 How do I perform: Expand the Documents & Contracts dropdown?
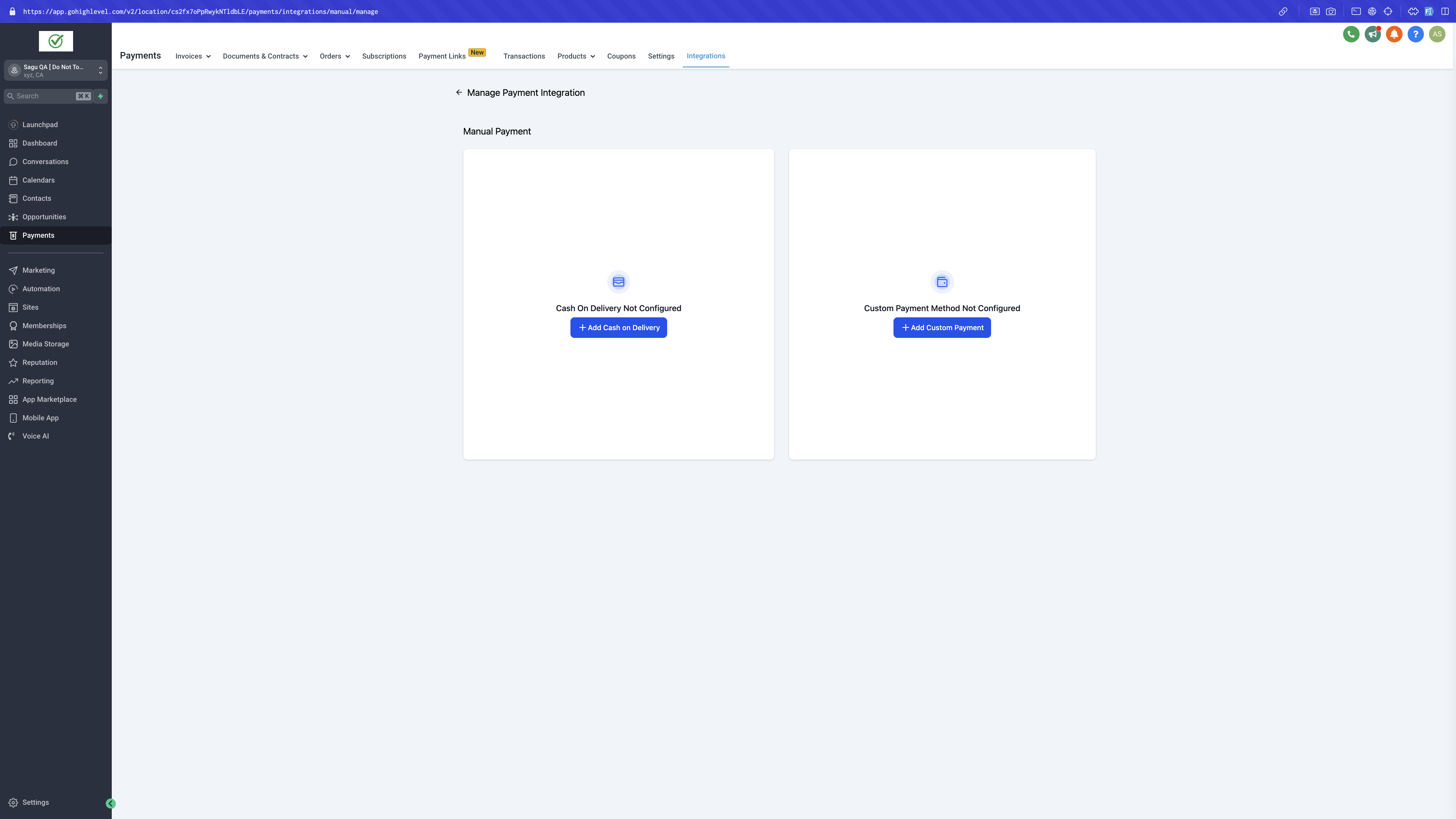pos(264,56)
